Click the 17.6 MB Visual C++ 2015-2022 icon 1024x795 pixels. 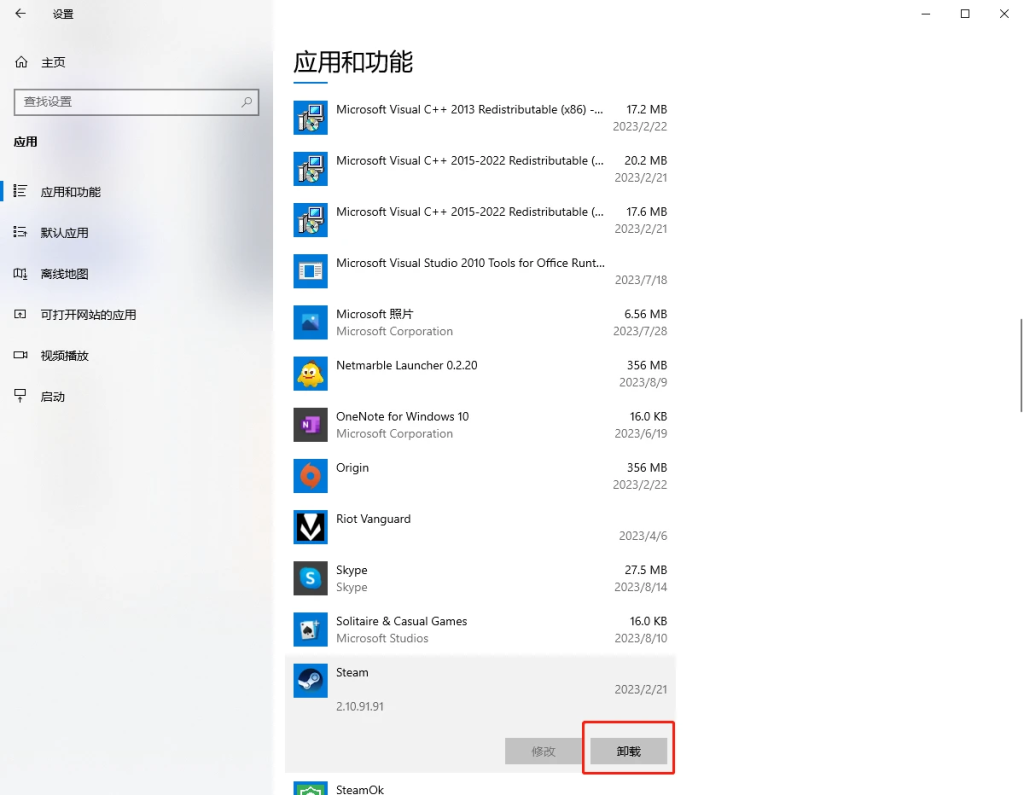[310, 219]
